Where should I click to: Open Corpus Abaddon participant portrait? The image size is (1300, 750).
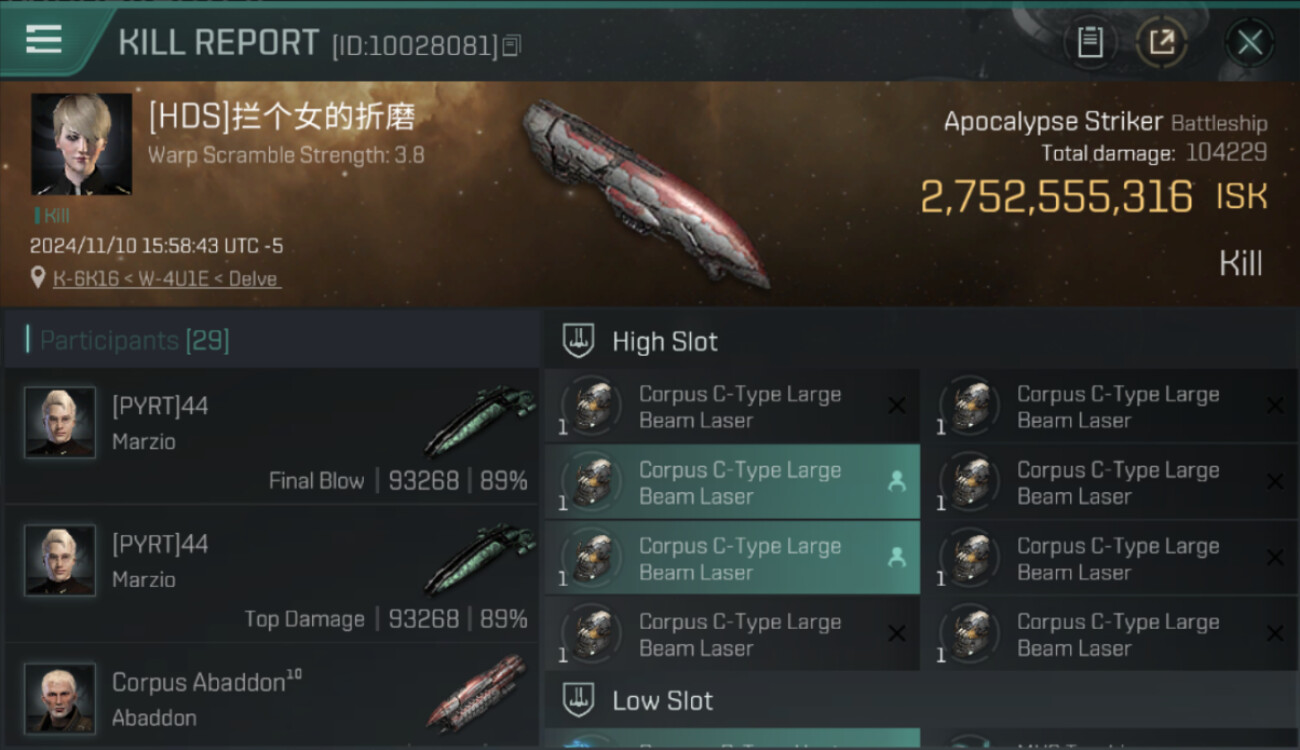60,697
